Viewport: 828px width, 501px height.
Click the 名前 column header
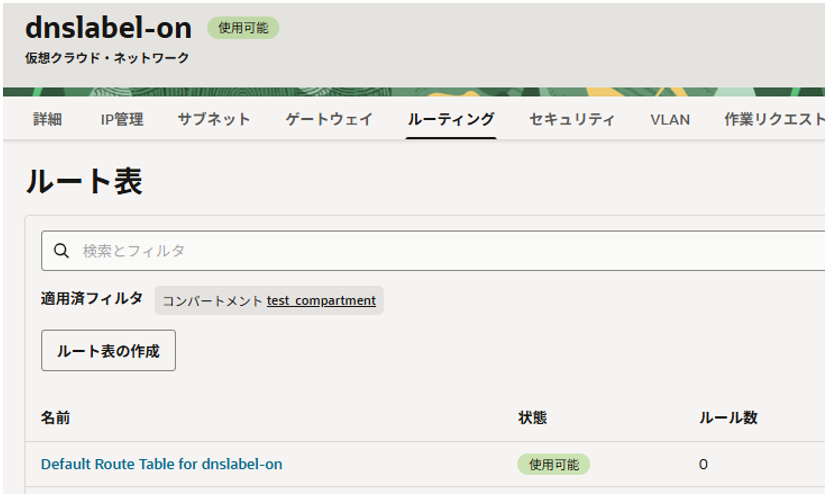click(x=55, y=417)
